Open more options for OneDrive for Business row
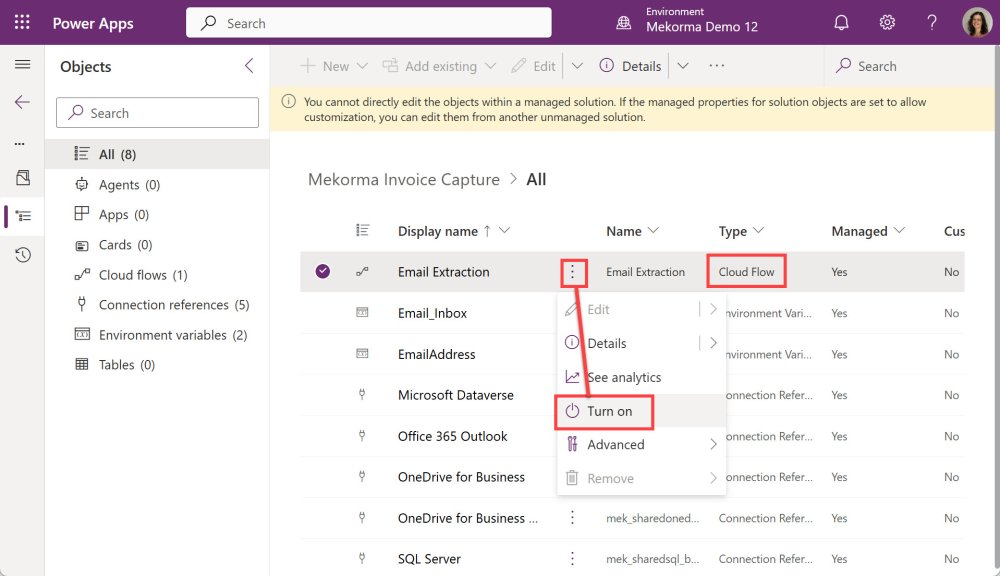This screenshot has height=576, width=1000. (572, 518)
